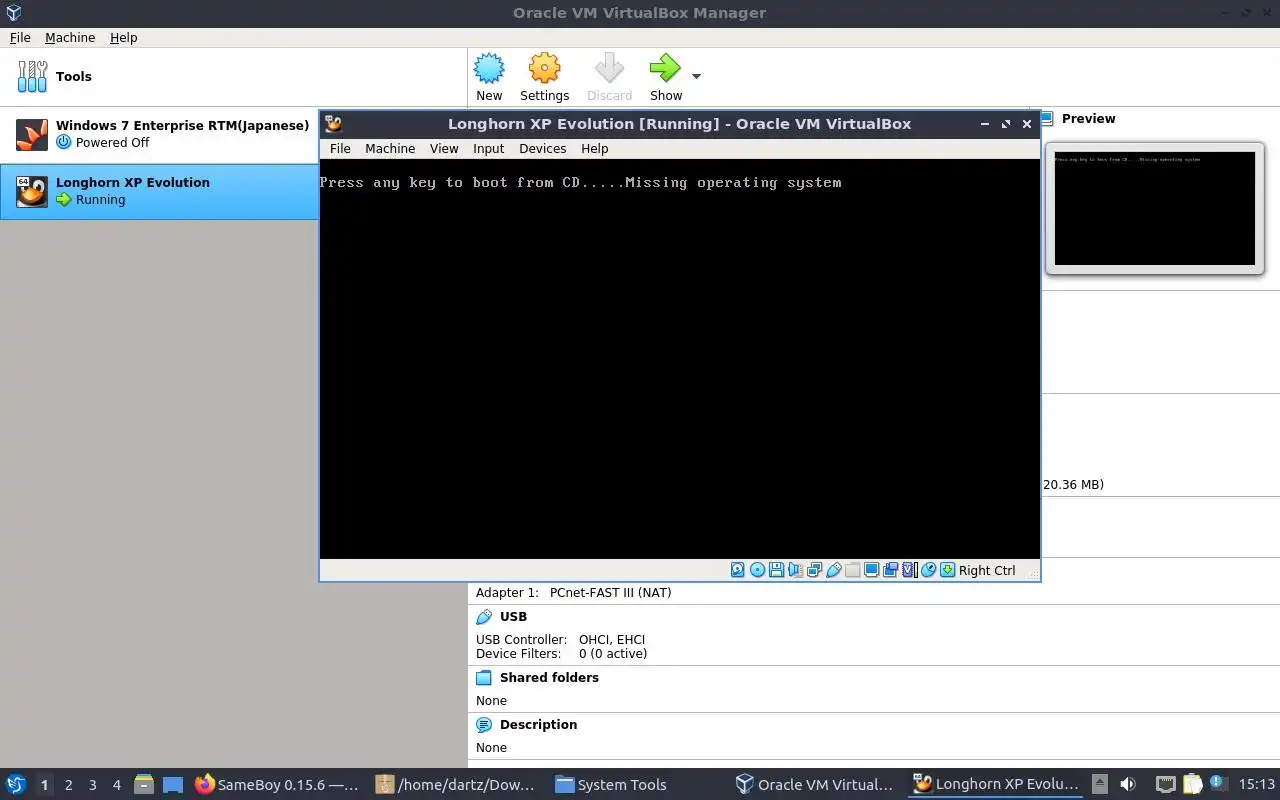Image resolution: width=1280 pixels, height=800 pixels.
Task: Click the recording status icon
Action: coord(890,570)
